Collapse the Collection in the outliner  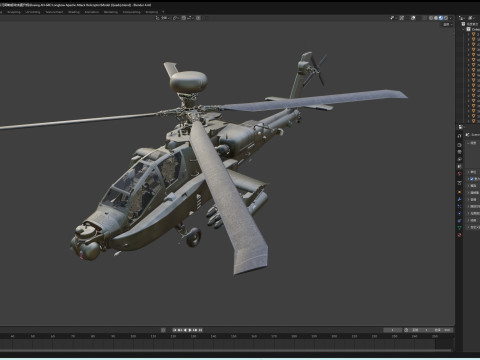coord(463,29)
